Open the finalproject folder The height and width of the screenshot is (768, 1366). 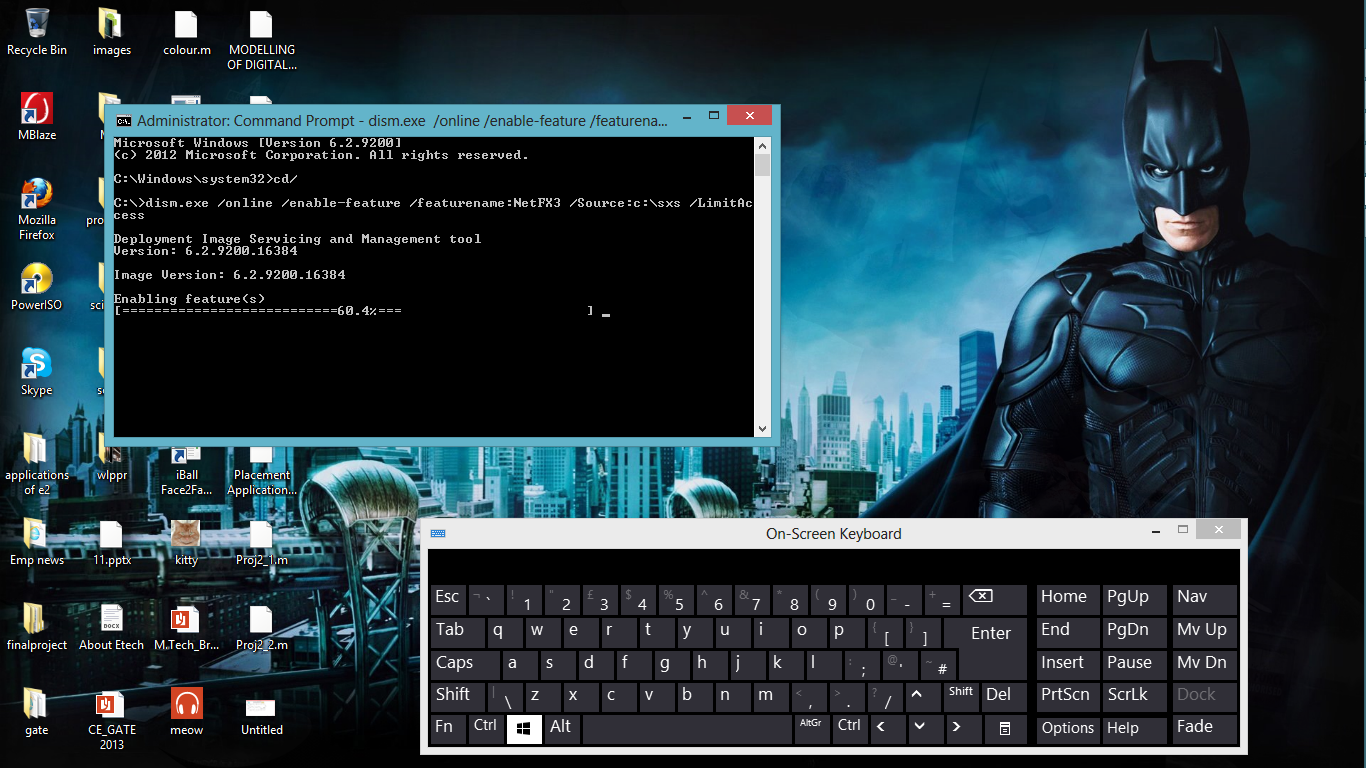pyautogui.click(x=36, y=620)
